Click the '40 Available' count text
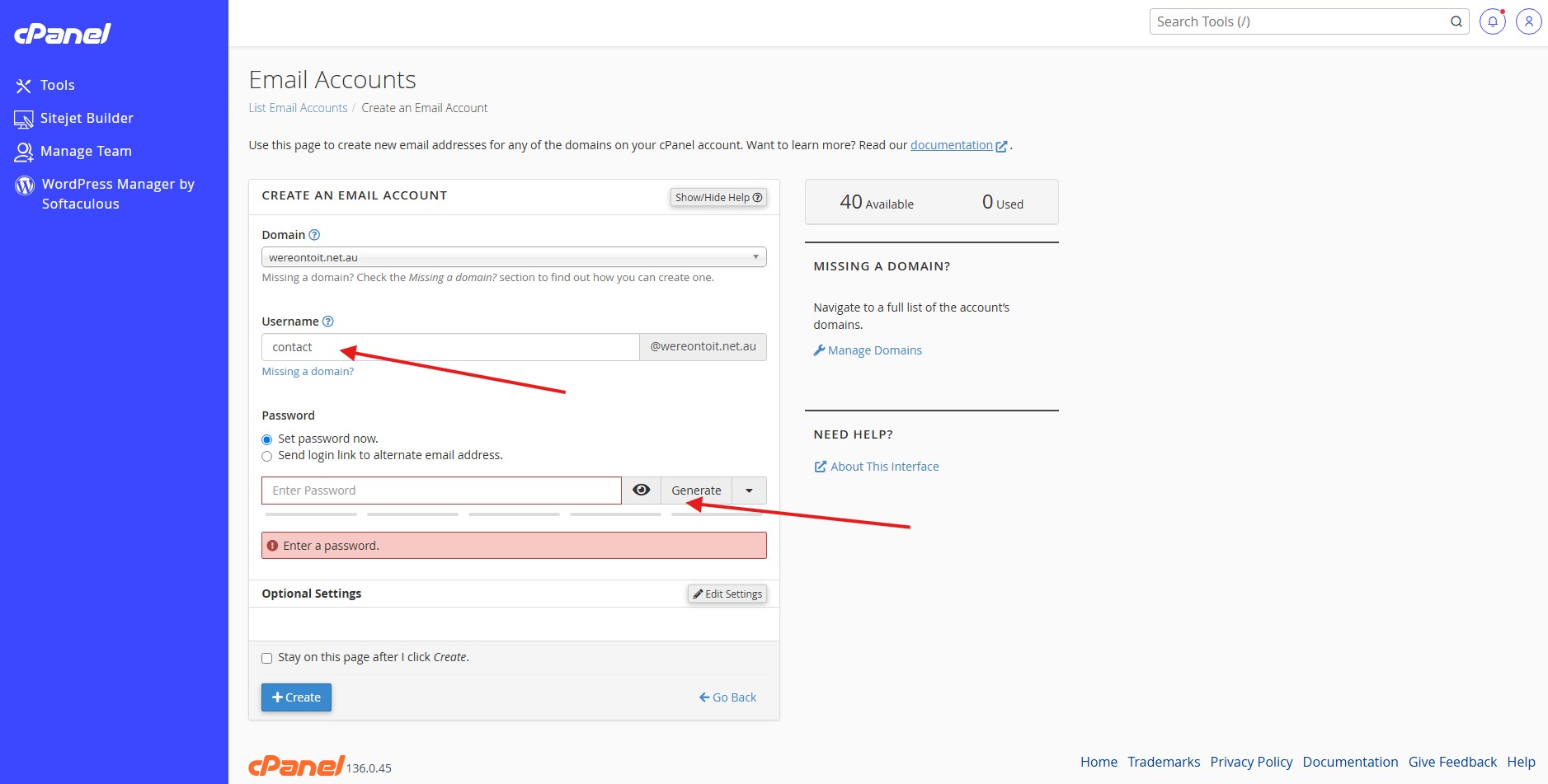Image resolution: width=1548 pixels, height=784 pixels. 877,202
